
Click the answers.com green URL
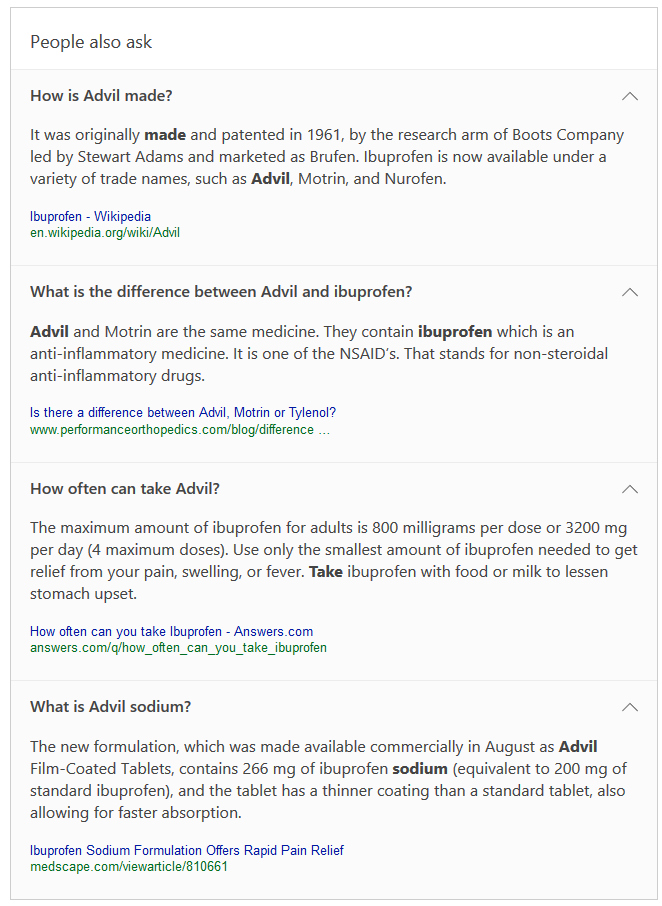(178, 647)
